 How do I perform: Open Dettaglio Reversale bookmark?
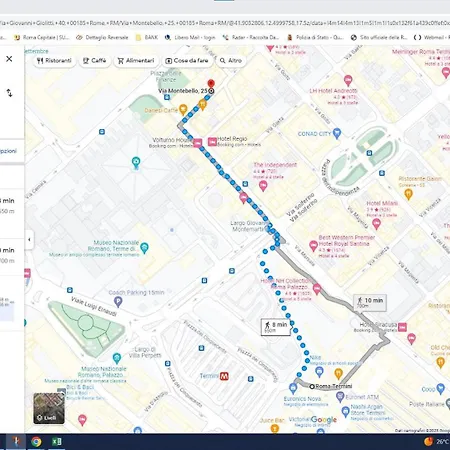102,37
